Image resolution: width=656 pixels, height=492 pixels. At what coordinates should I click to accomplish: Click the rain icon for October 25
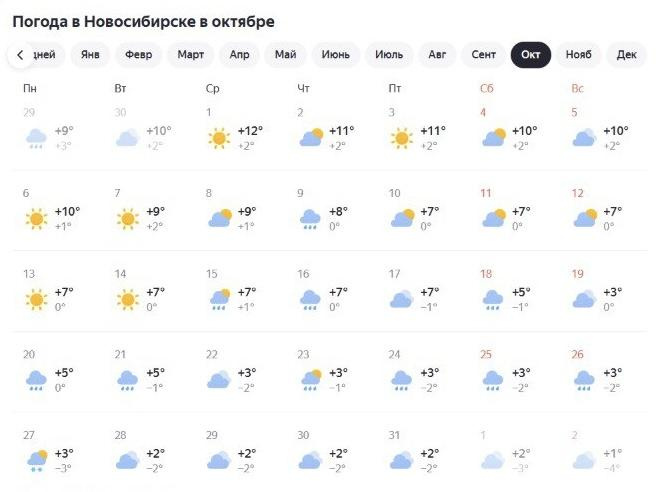[x=493, y=379]
